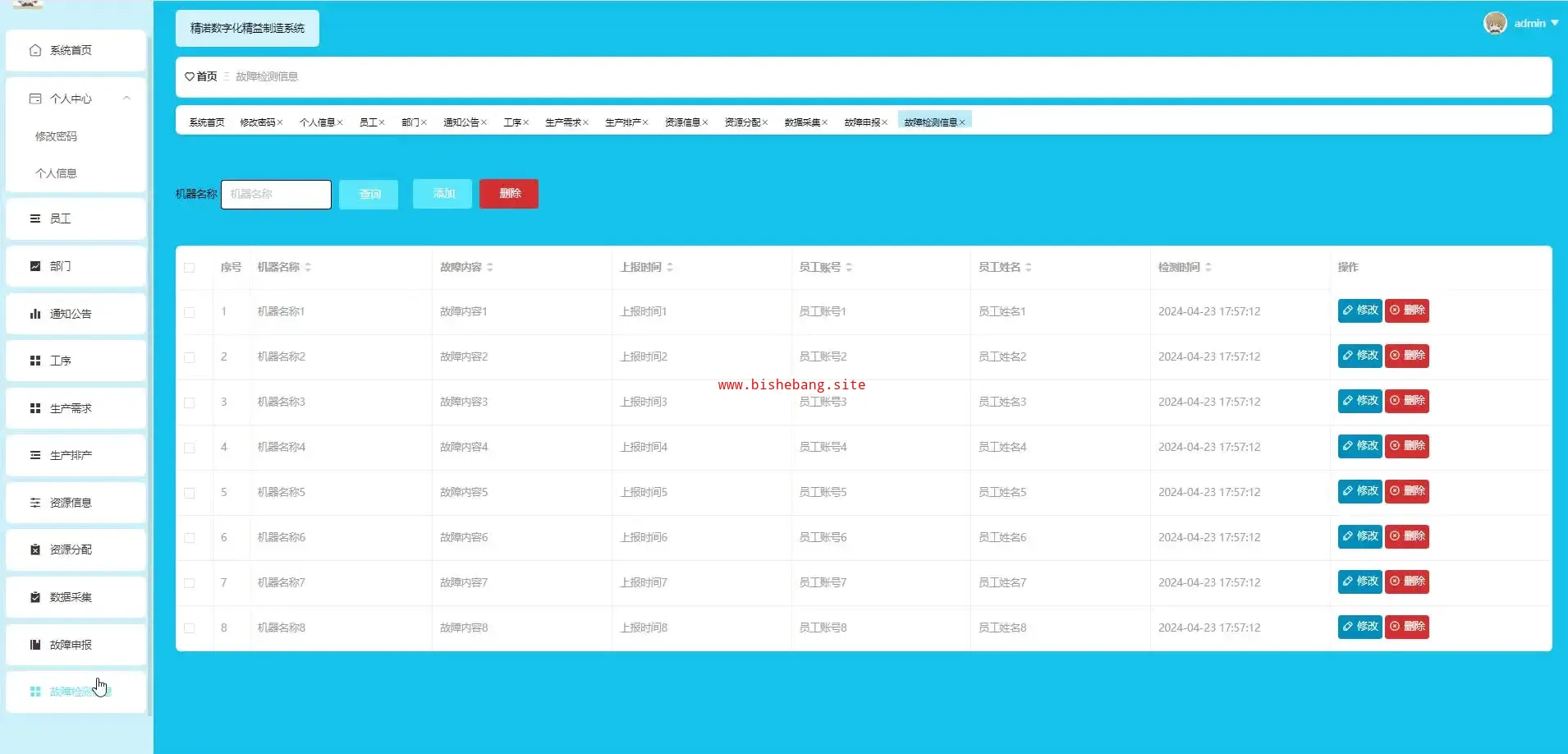Close the 资源信息 tab
The width and height of the screenshot is (1568, 754).
(705, 122)
